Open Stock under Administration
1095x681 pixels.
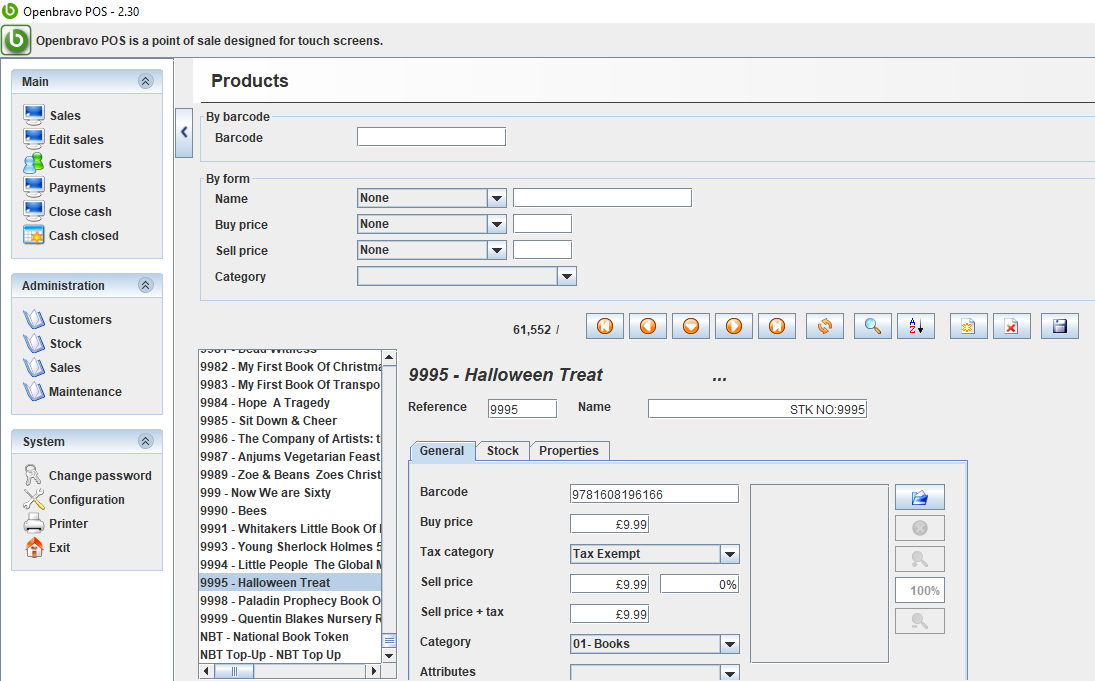52,343
